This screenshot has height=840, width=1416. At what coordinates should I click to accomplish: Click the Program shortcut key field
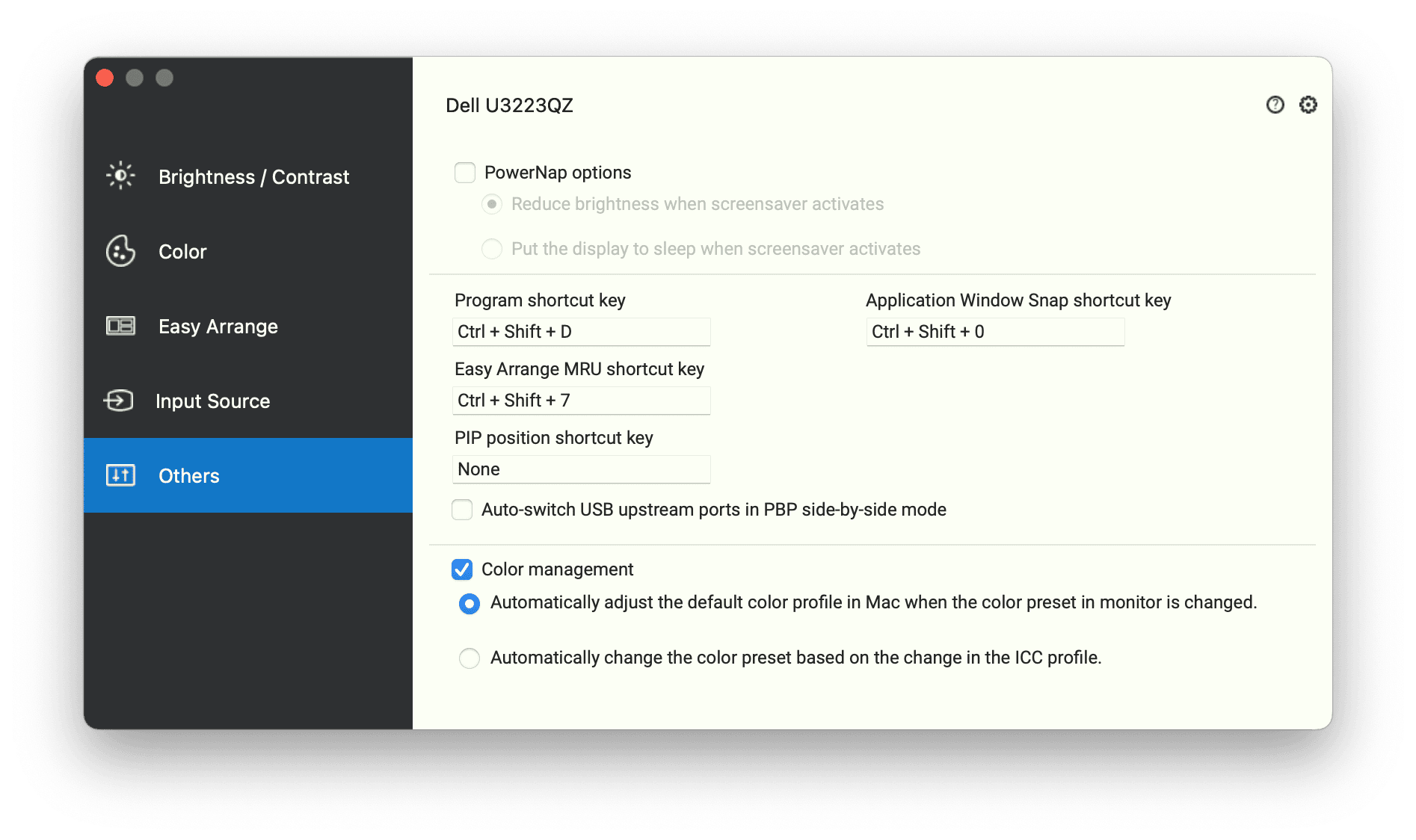[x=581, y=332]
